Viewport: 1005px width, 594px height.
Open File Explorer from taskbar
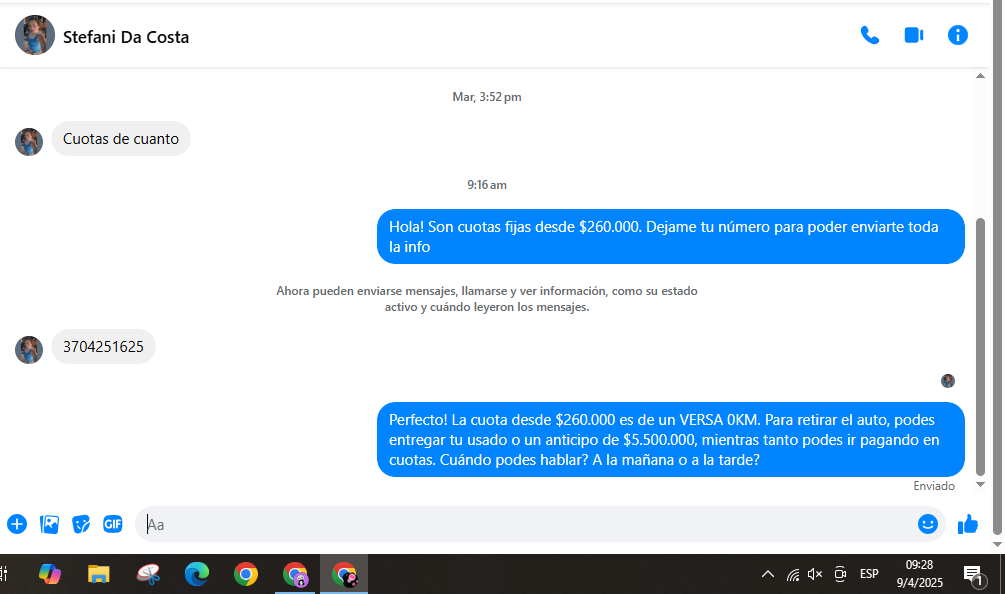(98, 574)
